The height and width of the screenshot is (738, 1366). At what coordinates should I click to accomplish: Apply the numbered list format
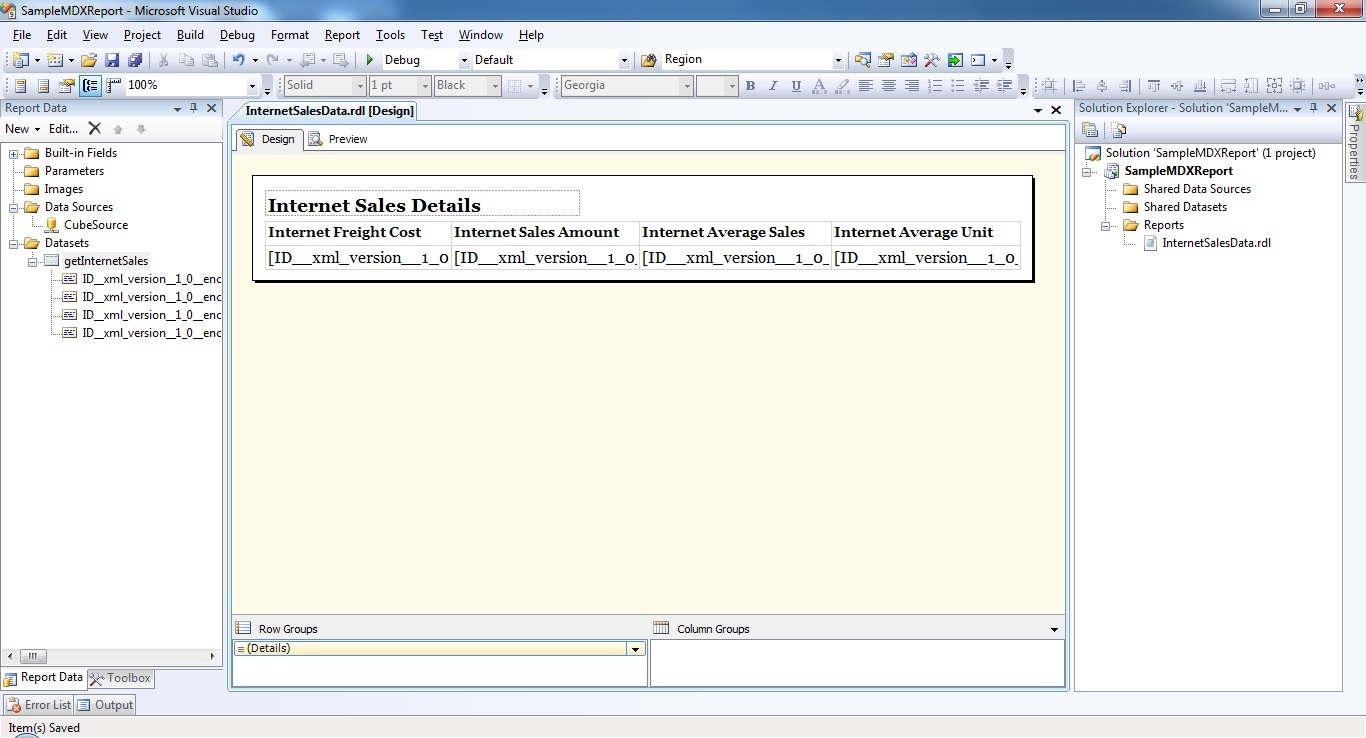pyautogui.click(x=935, y=86)
